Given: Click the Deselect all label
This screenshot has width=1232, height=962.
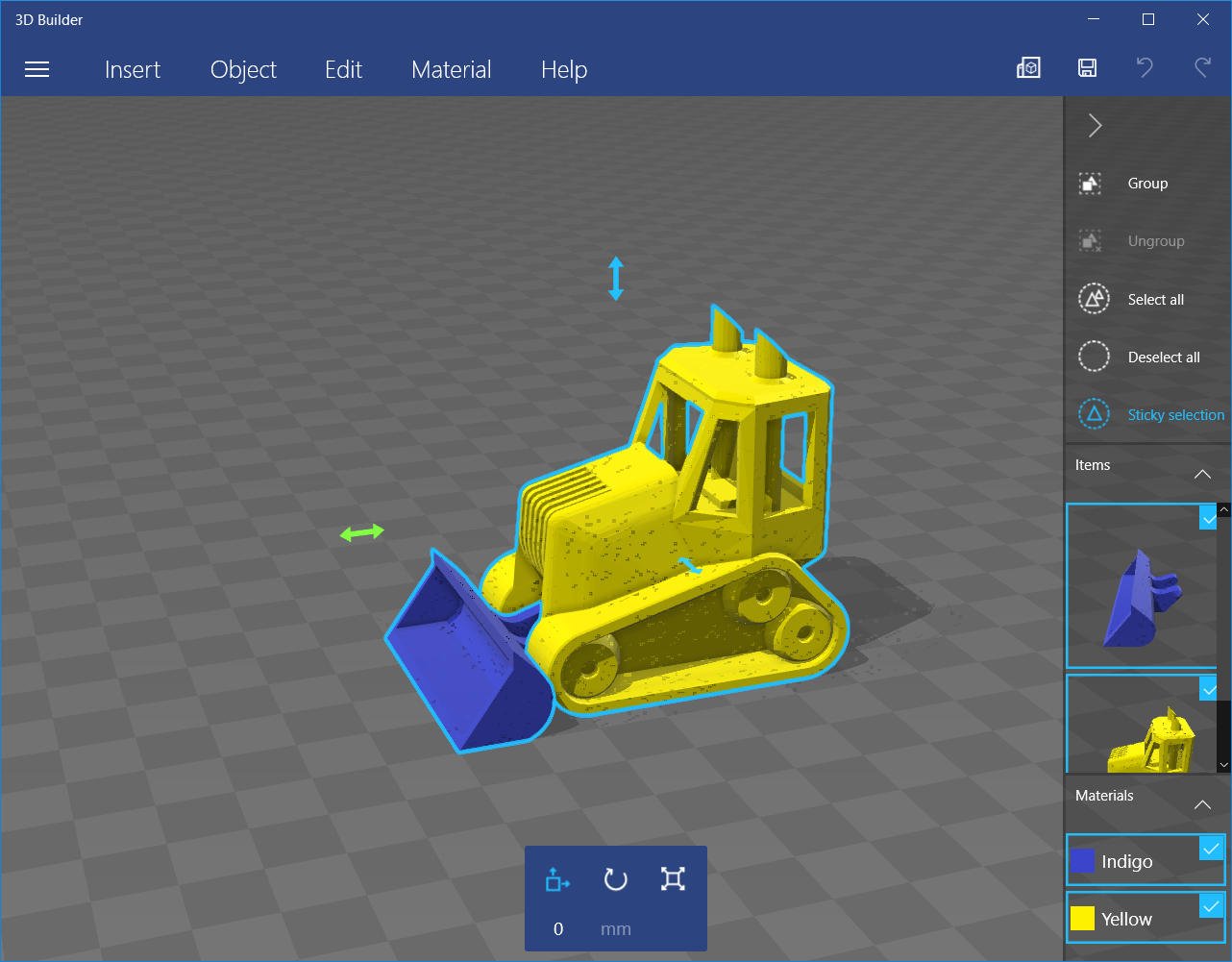Looking at the screenshot, I should [x=1164, y=358].
